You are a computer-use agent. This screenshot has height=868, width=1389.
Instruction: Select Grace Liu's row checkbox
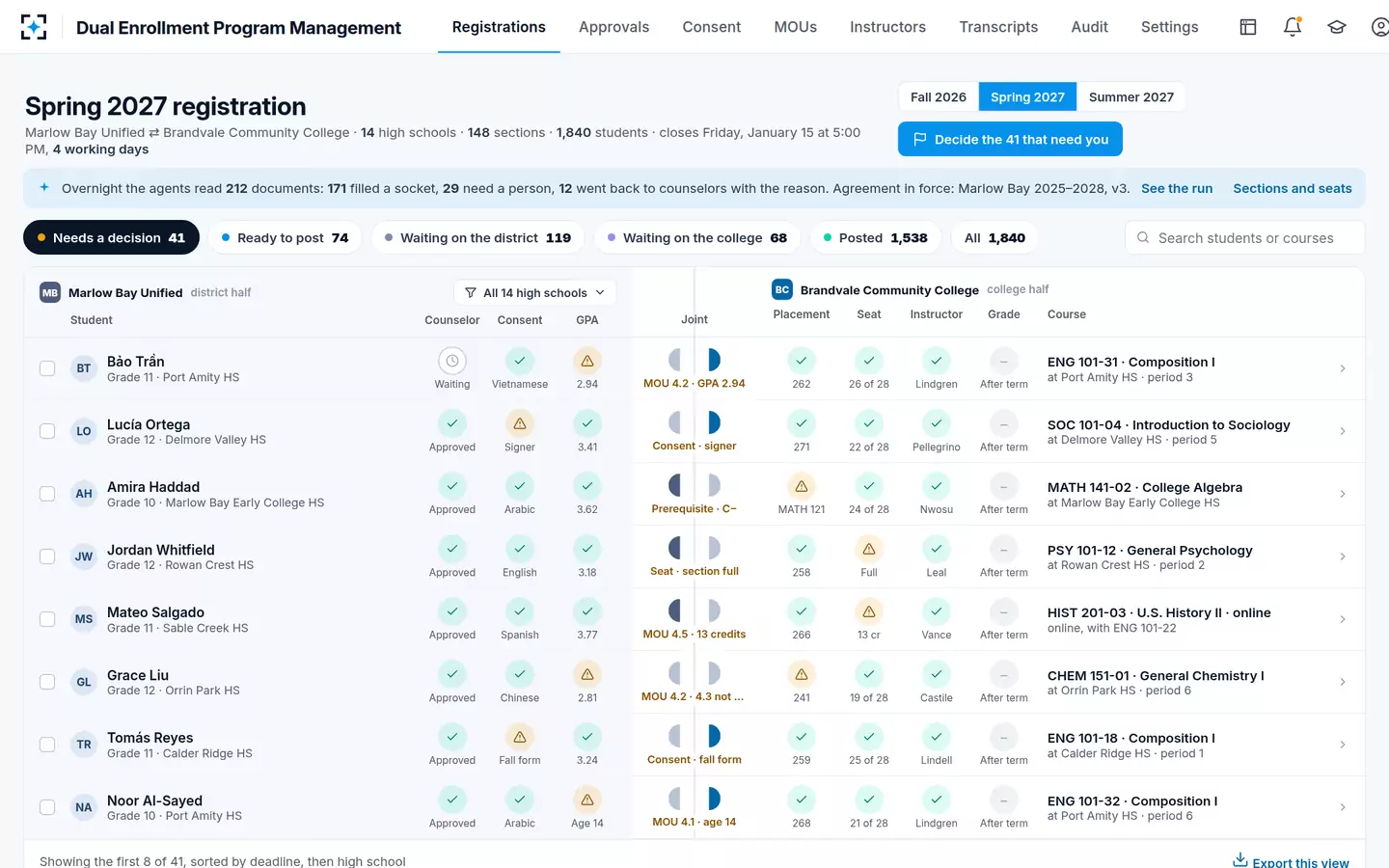[x=47, y=682]
